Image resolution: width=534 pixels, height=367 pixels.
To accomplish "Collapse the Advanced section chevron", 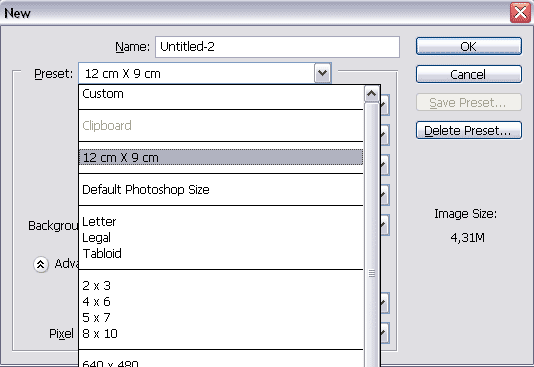I will click(41, 264).
